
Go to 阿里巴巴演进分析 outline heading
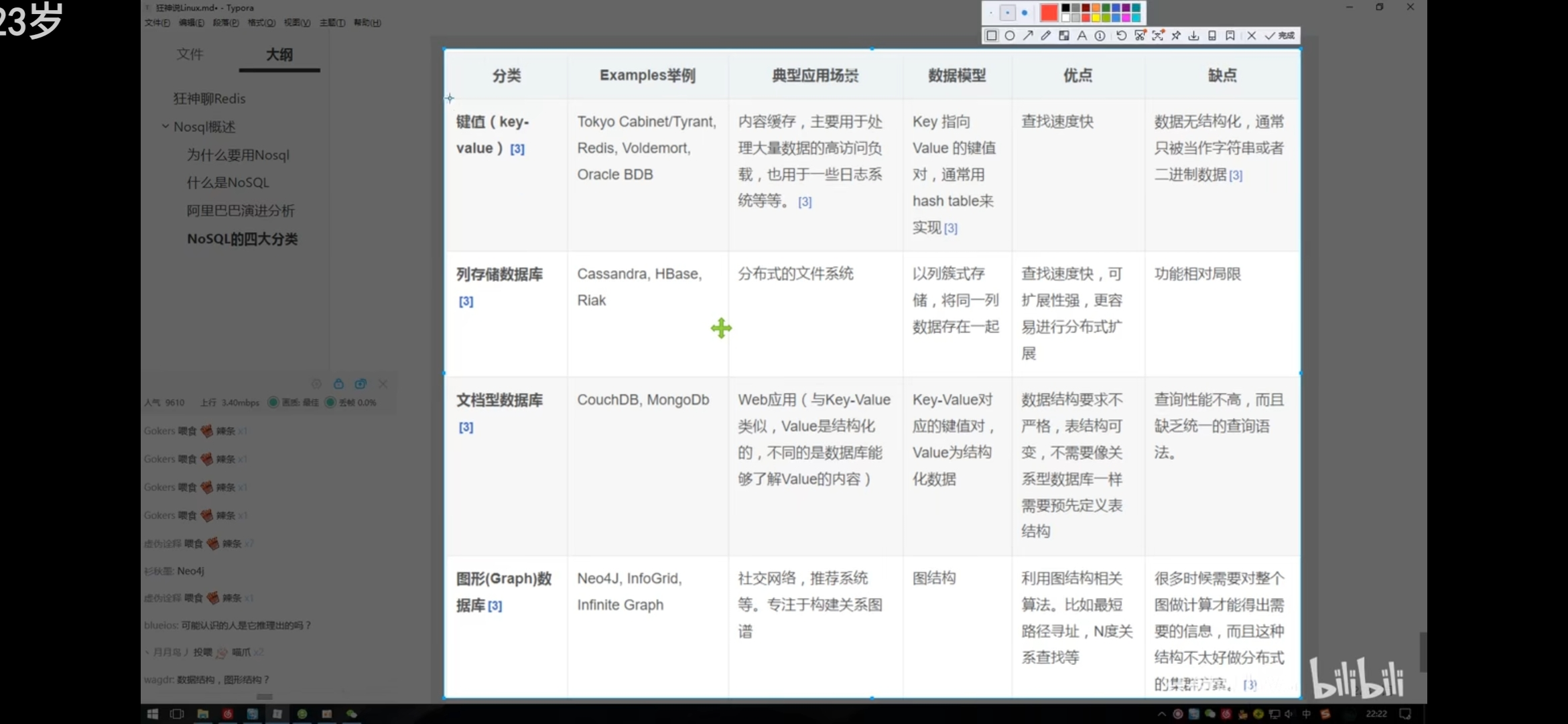[241, 210]
